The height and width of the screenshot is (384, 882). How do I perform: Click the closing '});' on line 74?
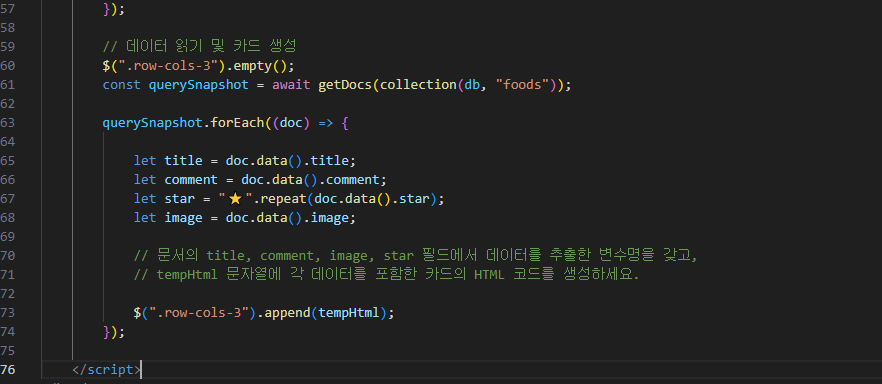[114, 332]
